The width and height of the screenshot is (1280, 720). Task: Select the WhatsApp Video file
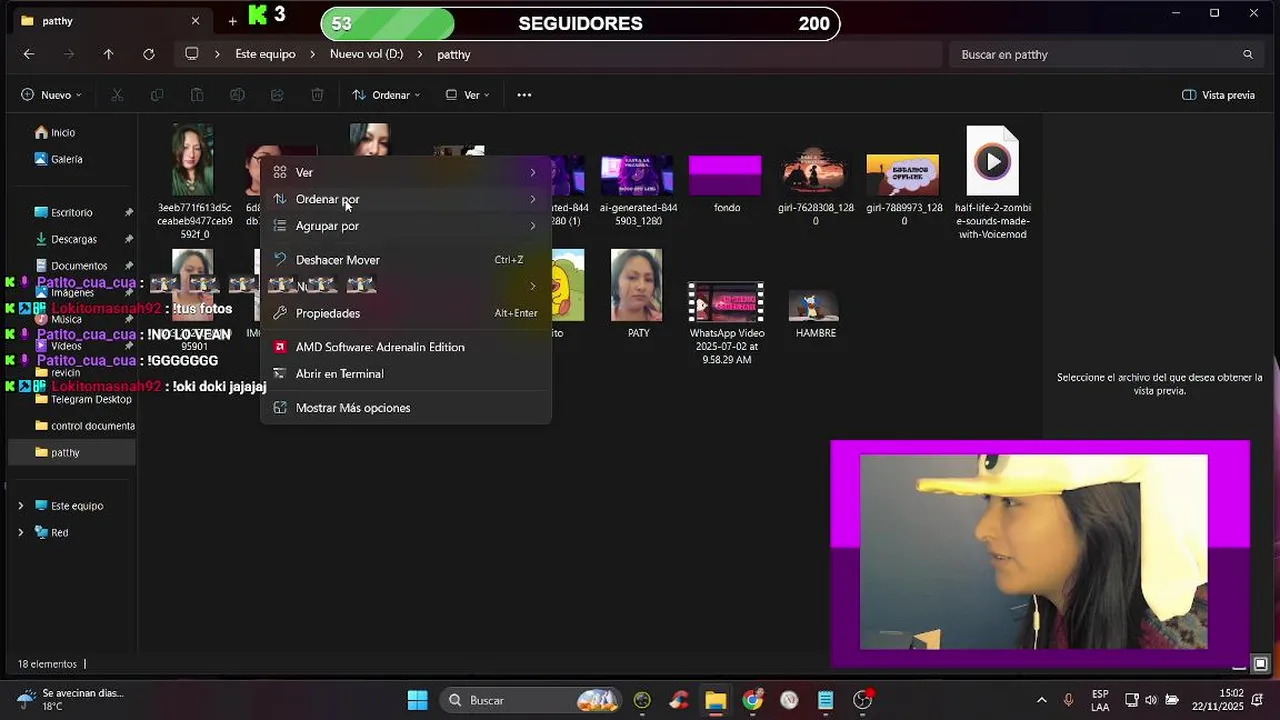(726, 322)
